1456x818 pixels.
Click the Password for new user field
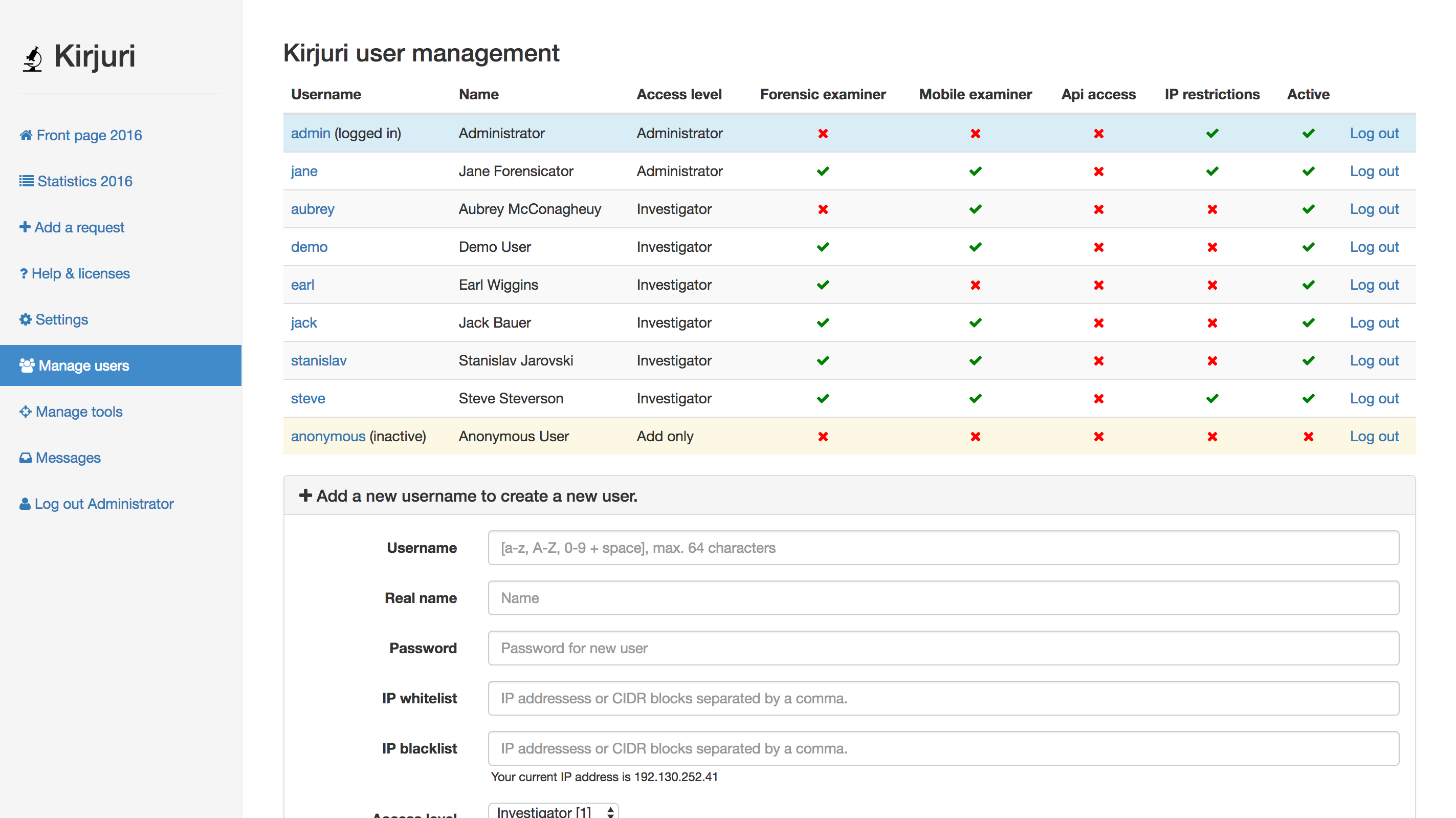(943, 648)
